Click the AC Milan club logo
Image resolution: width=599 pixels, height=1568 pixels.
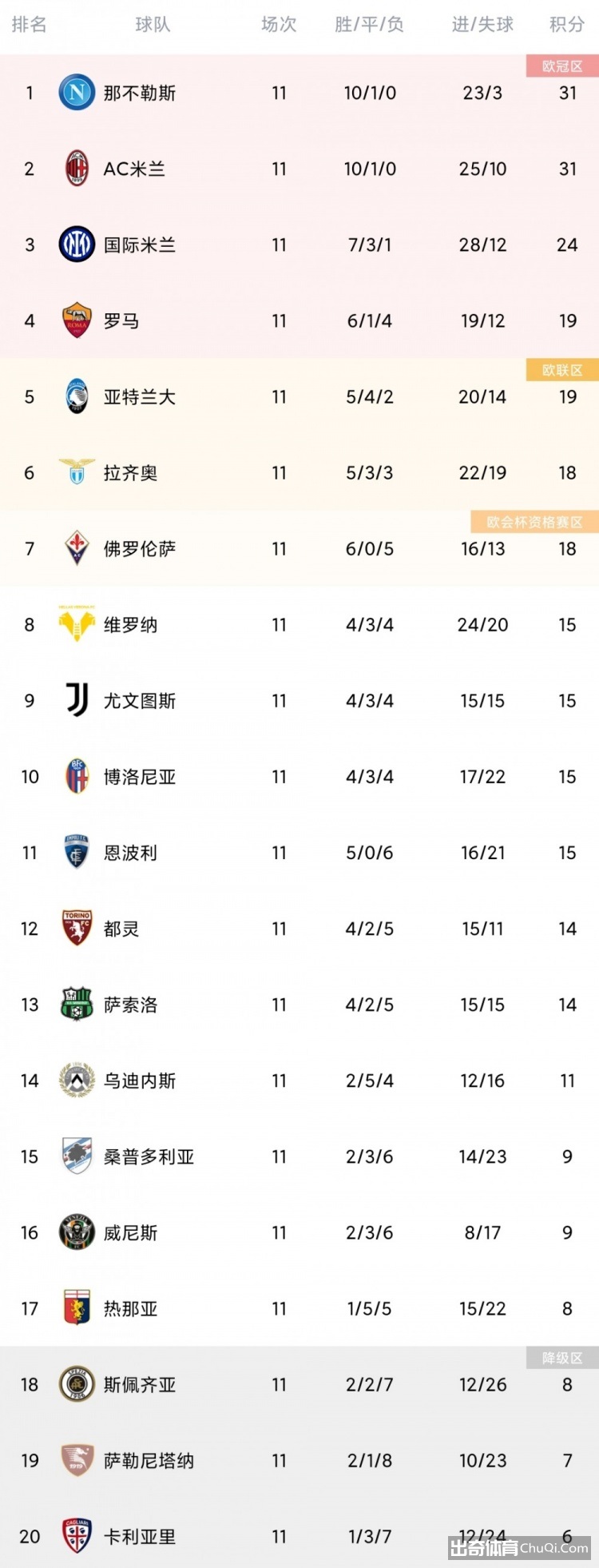click(77, 169)
